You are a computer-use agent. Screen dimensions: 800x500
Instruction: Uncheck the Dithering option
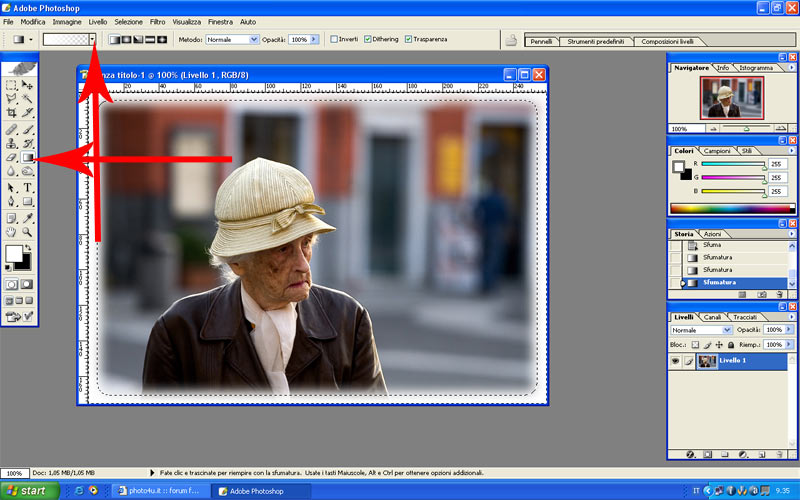[367, 39]
